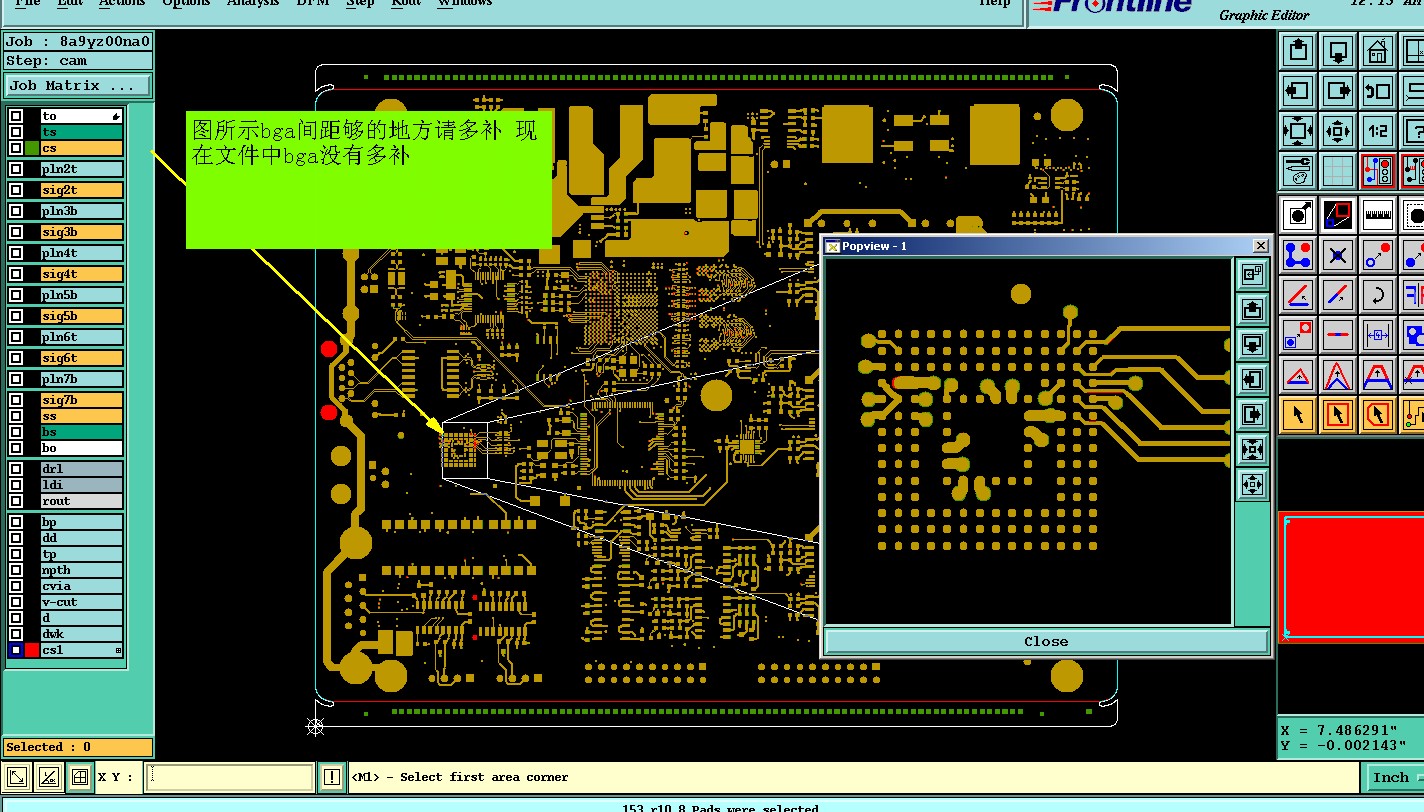The height and width of the screenshot is (812, 1424).
Task: Open the Job Matrix button
Action: [x=77, y=86]
